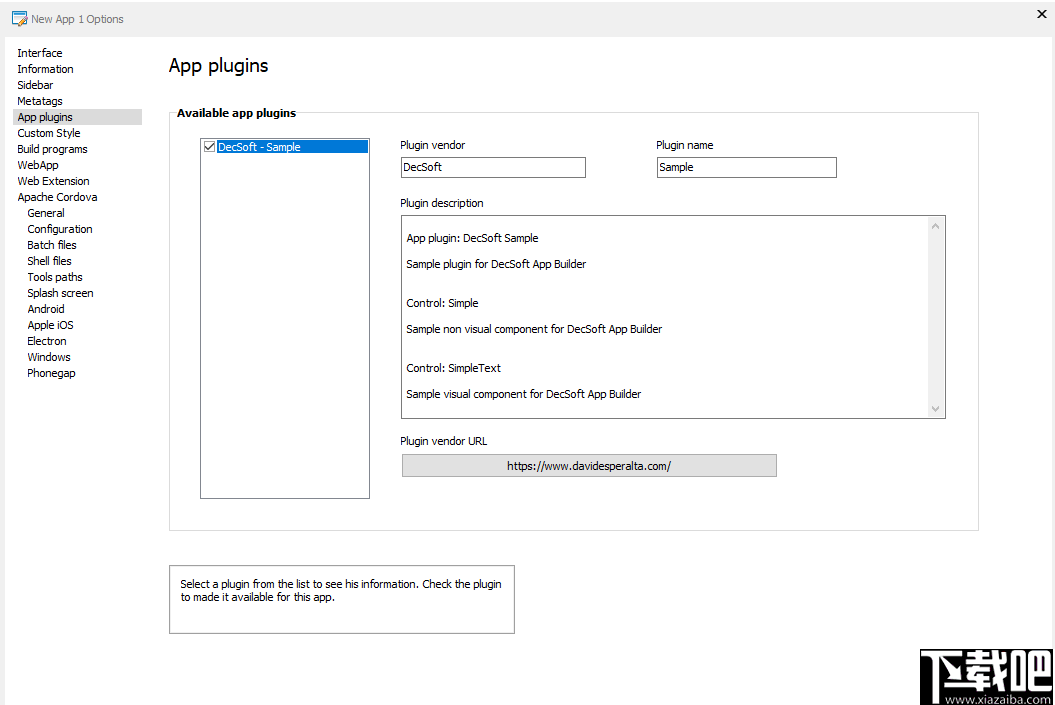This screenshot has width=1055, height=705.
Task: Open the Metatags settings page
Action: click(40, 102)
